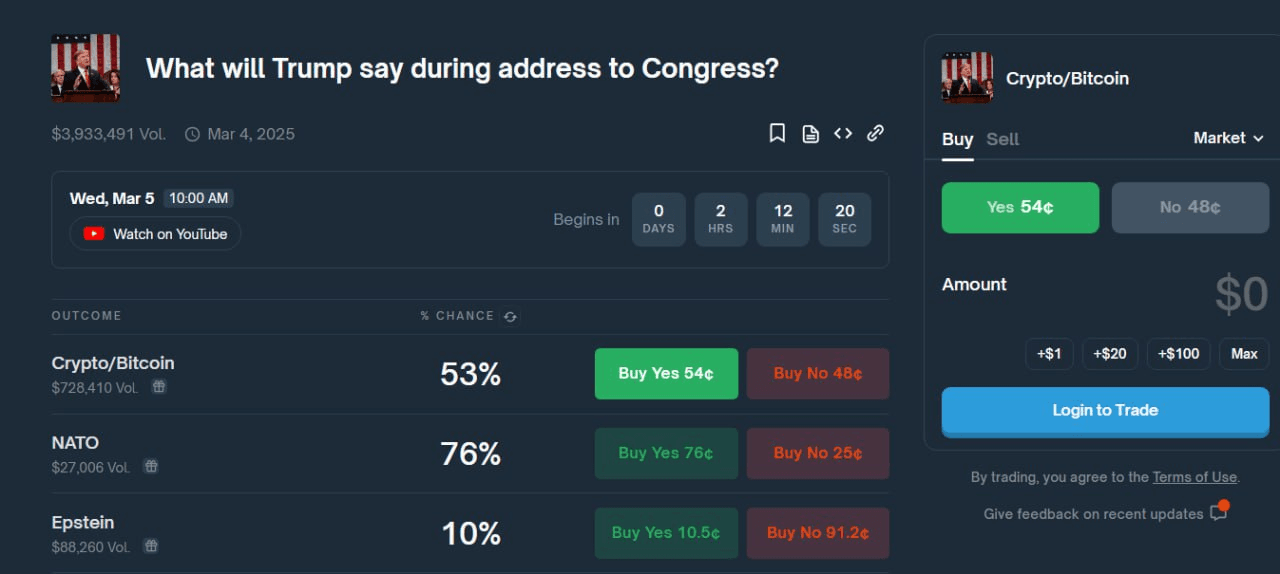Click the refresh icon beside % Chance
This screenshot has width=1280, height=574.
click(x=510, y=316)
